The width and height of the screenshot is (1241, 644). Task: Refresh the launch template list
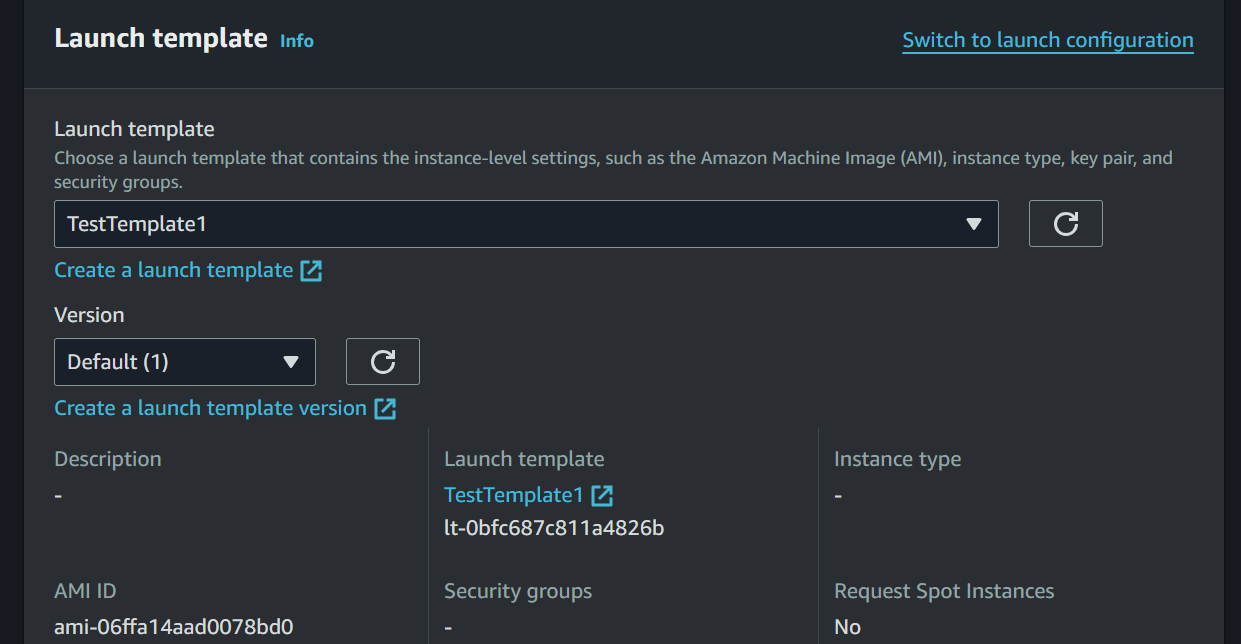1065,224
